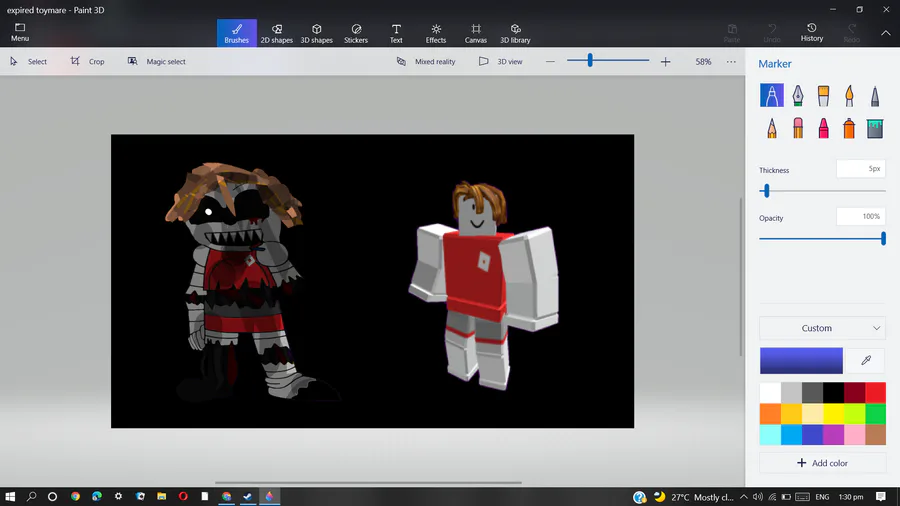The height and width of the screenshot is (506, 900).
Task: Click the Thickness value field
Action: click(861, 169)
